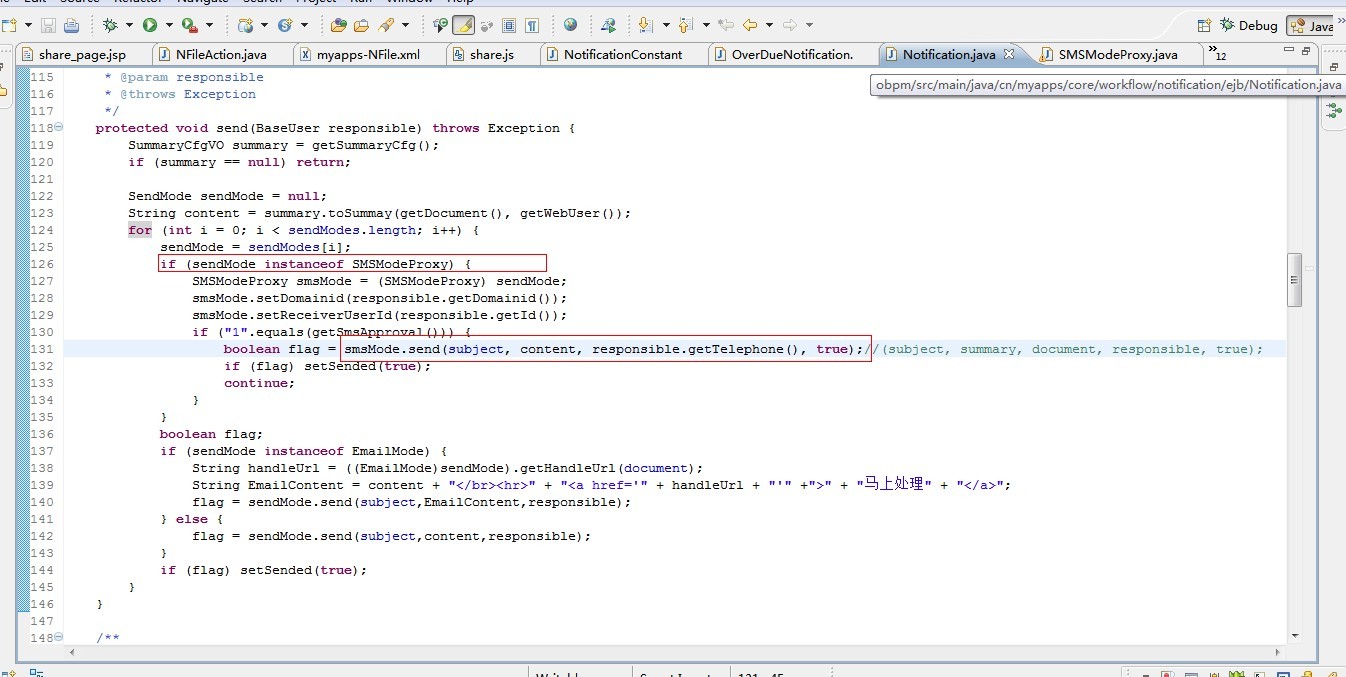Open the Run configurations dropdown arrow
1346x677 pixels.
(169, 25)
